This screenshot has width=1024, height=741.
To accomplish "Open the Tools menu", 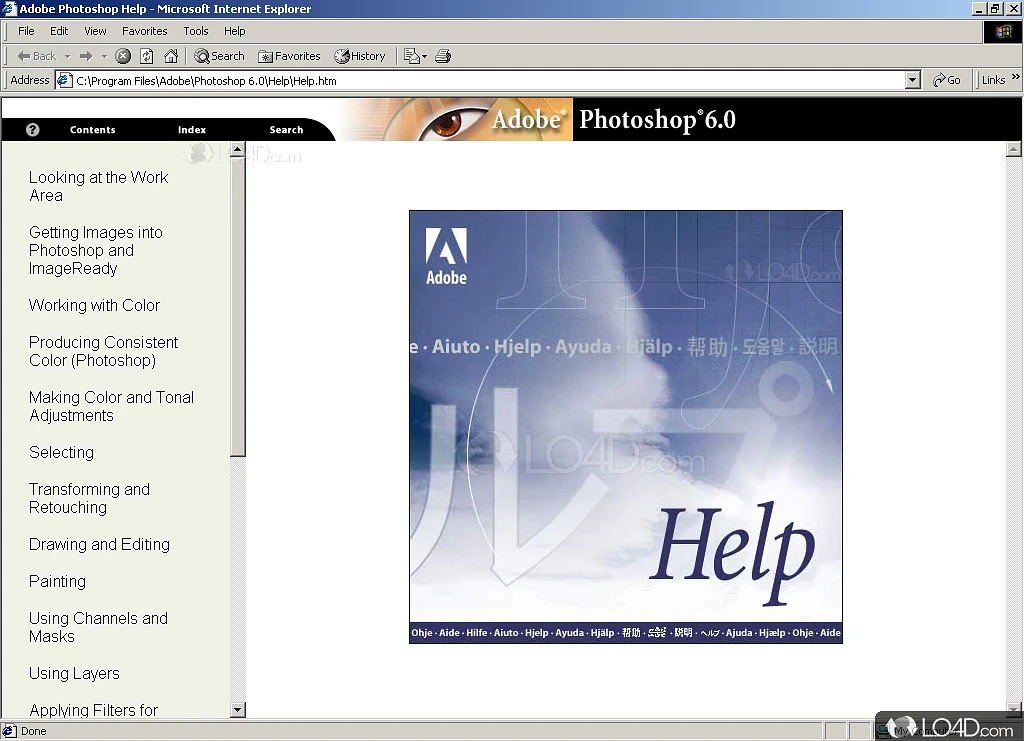I will coord(195,31).
